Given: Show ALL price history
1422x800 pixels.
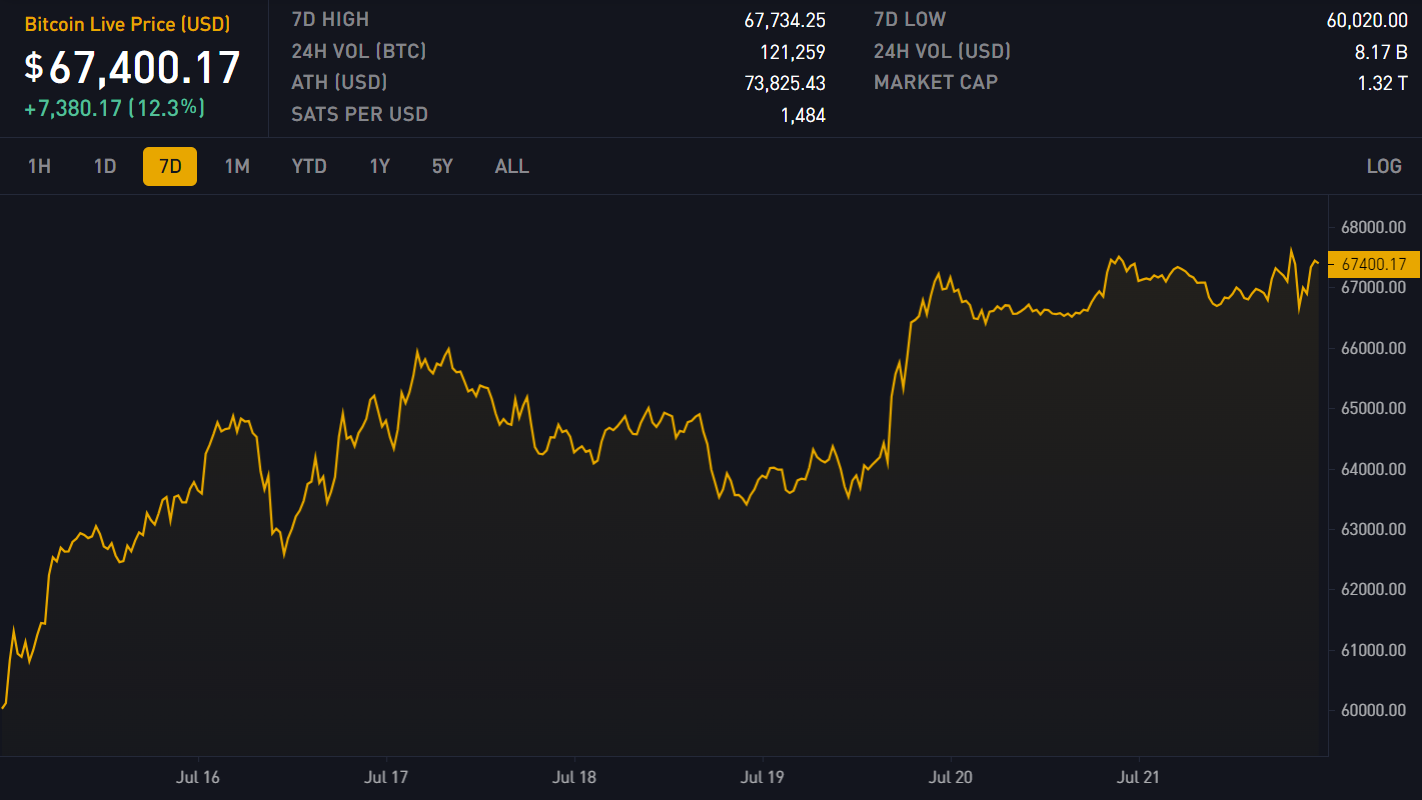Looking at the screenshot, I should 512,166.
